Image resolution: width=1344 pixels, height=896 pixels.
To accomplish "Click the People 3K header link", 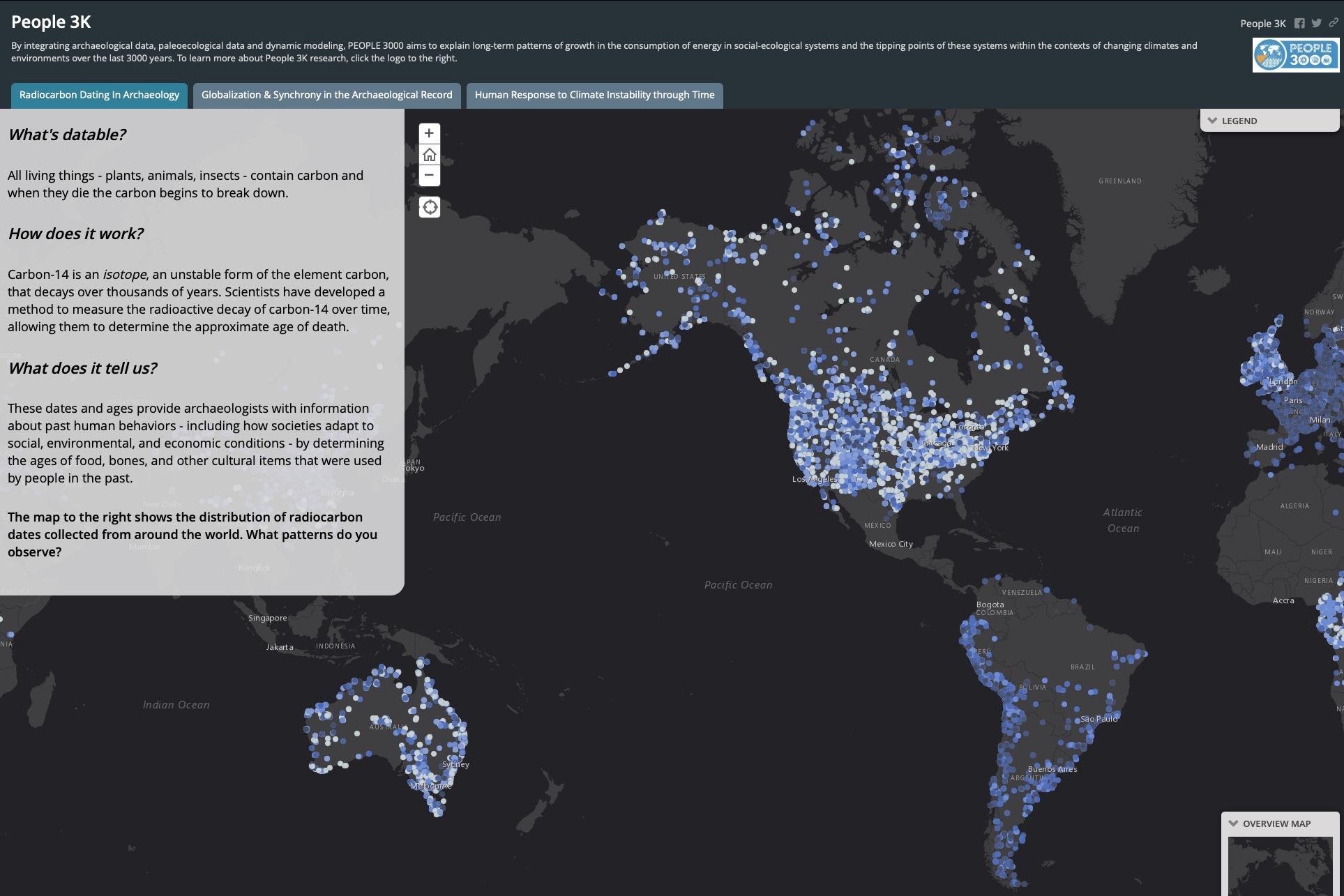I will tap(1262, 24).
